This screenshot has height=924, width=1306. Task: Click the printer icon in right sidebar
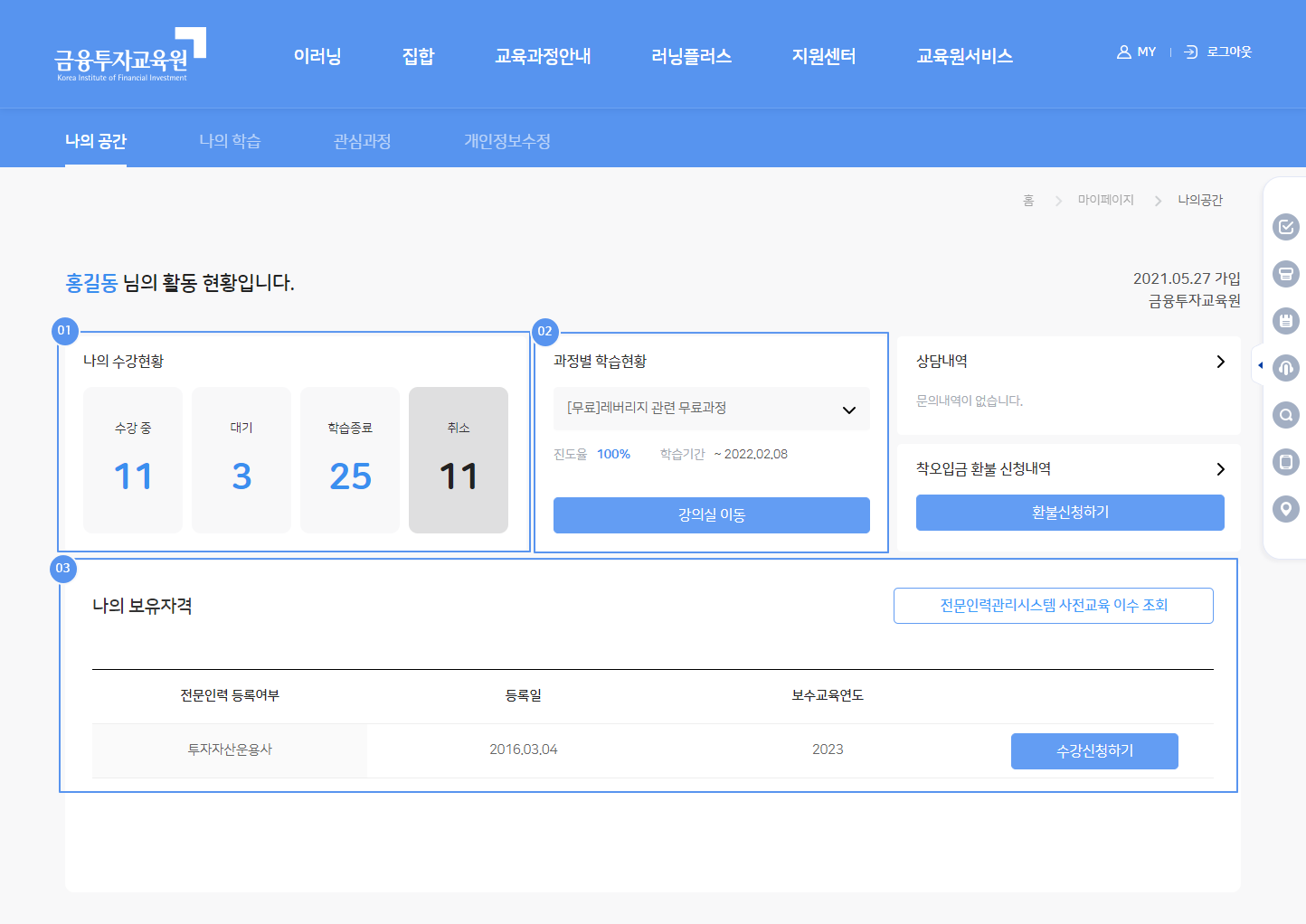coord(1285,274)
